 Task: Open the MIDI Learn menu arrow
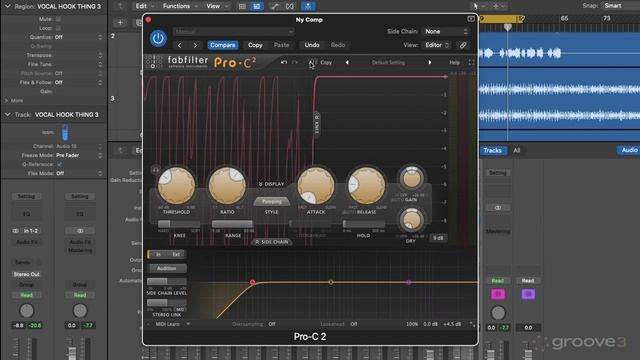pos(188,324)
